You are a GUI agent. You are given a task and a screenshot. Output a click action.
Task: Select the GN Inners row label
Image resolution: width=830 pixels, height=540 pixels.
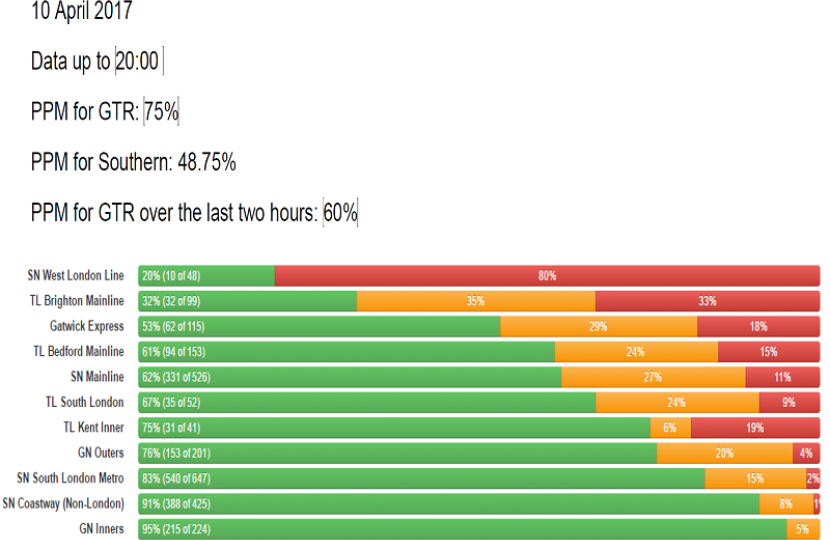(x=102, y=529)
